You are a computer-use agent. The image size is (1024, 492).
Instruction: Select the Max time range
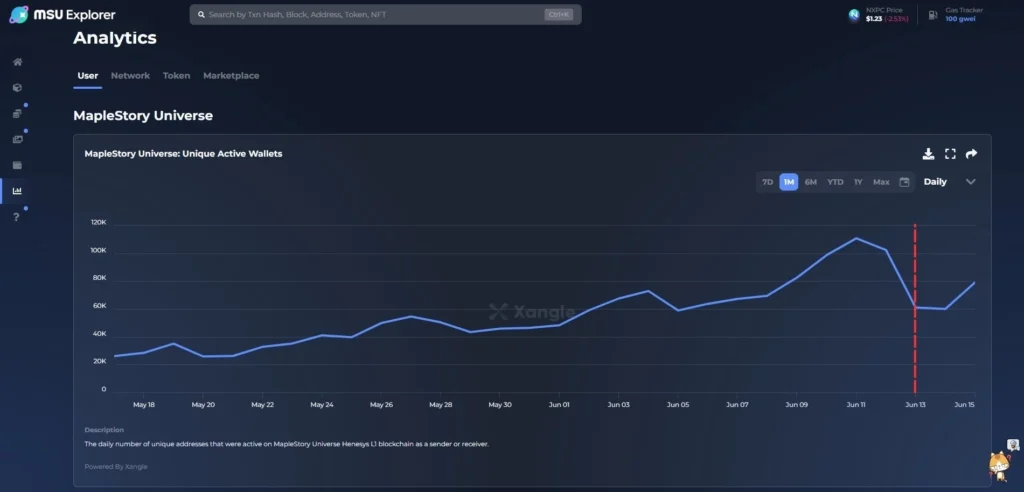(x=881, y=182)
